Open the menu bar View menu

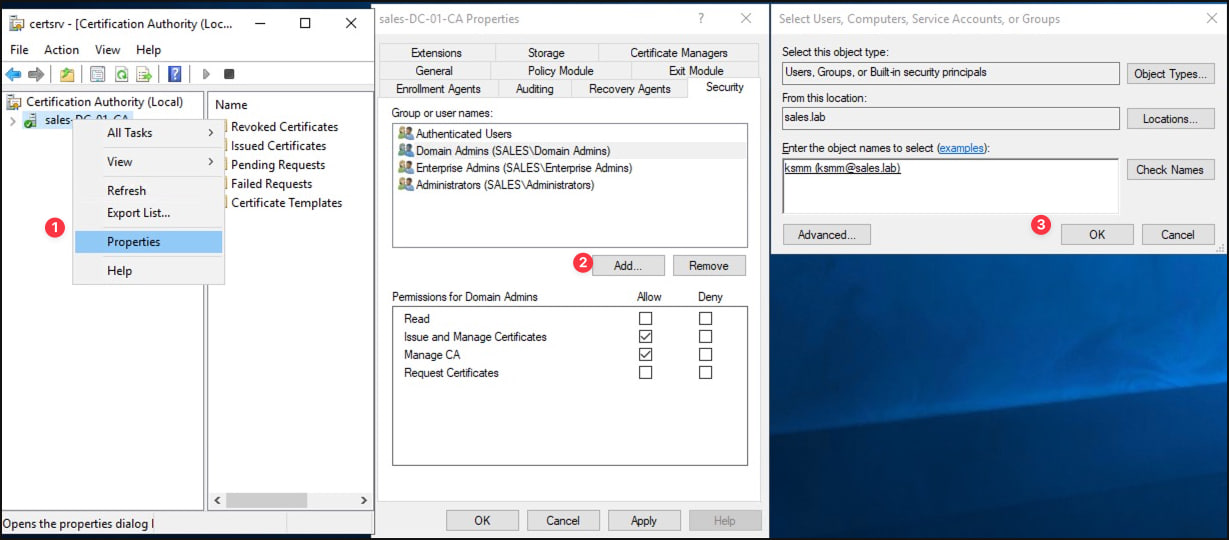coord(107,50)
